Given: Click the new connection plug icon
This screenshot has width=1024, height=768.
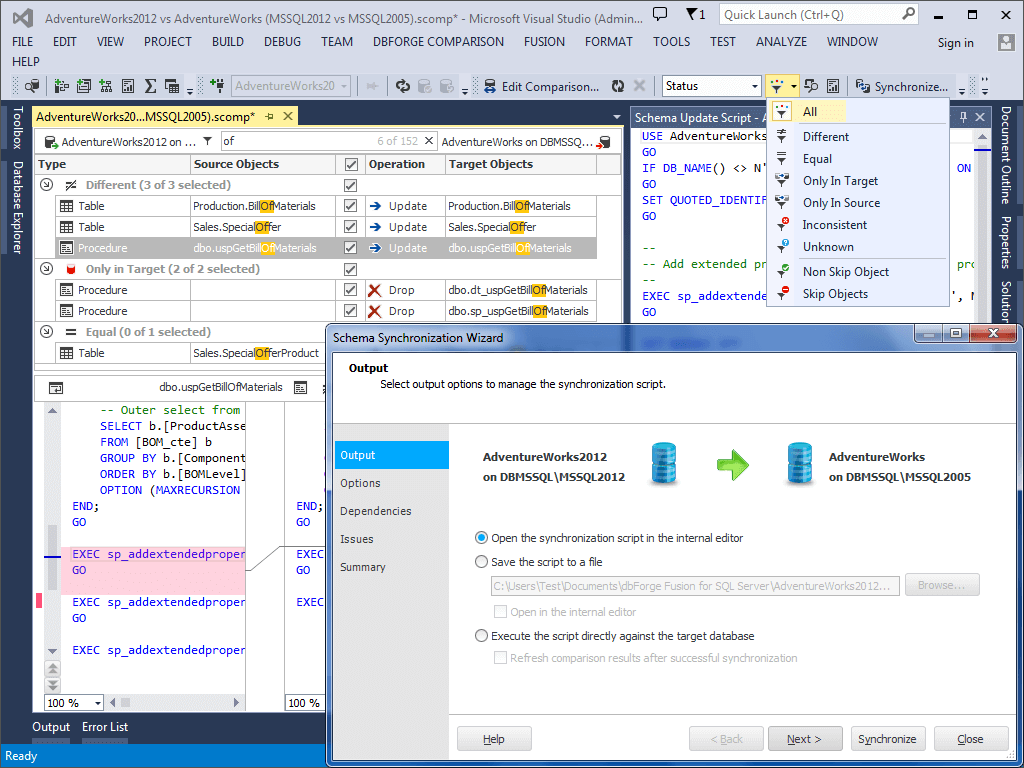Looking at the screenshot, I should tap(217, 86).
